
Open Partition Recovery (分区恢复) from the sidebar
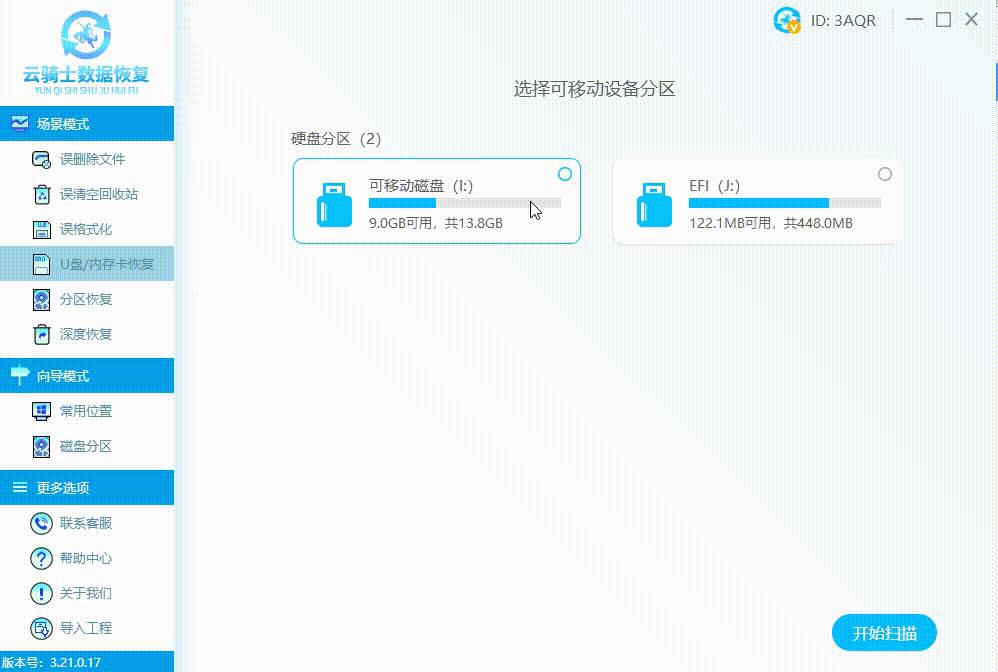(41, 299)
